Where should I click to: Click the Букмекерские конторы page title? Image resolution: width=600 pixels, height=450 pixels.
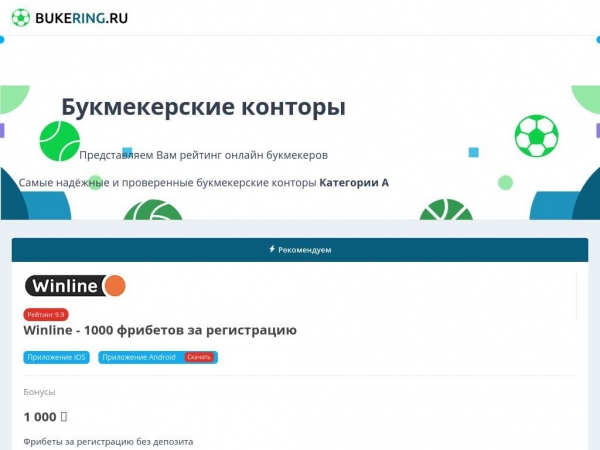point(203,107)
